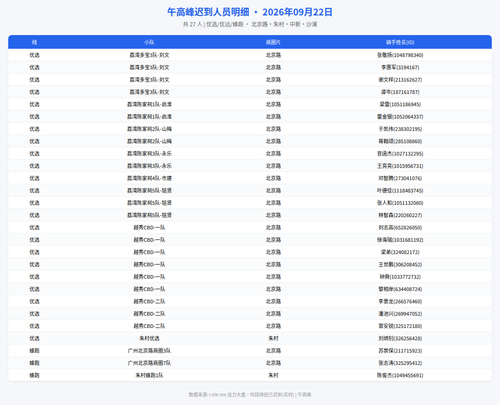Click the 小队 column header
Screen dimensions: 500x405
[149, 42]
